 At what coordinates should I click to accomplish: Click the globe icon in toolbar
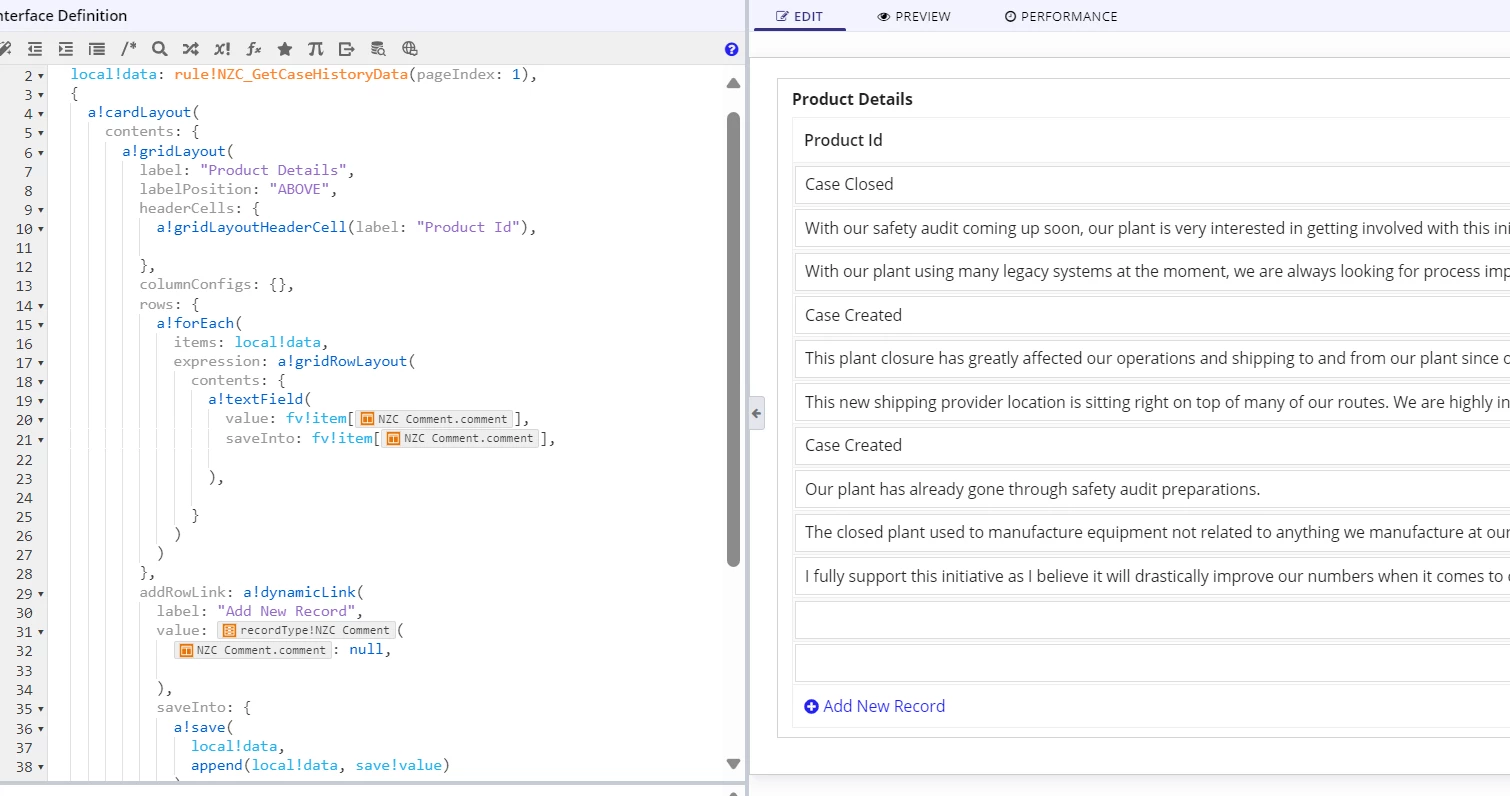[409, 48]
